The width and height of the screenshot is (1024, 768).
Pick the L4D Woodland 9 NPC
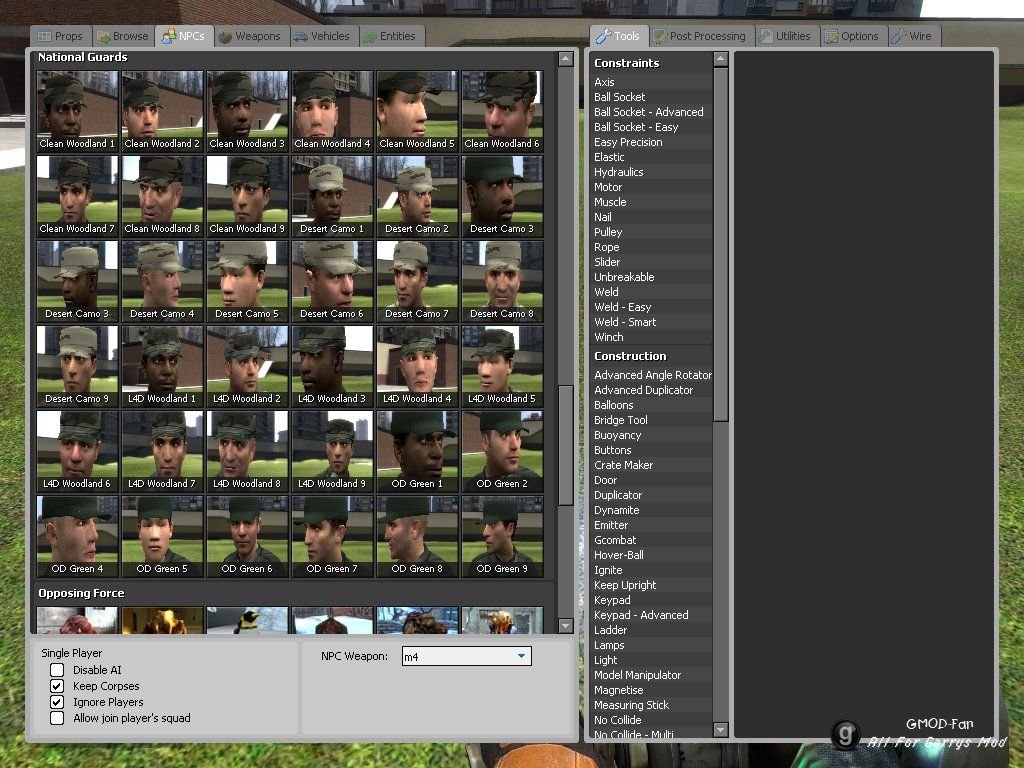click(332, 451)
